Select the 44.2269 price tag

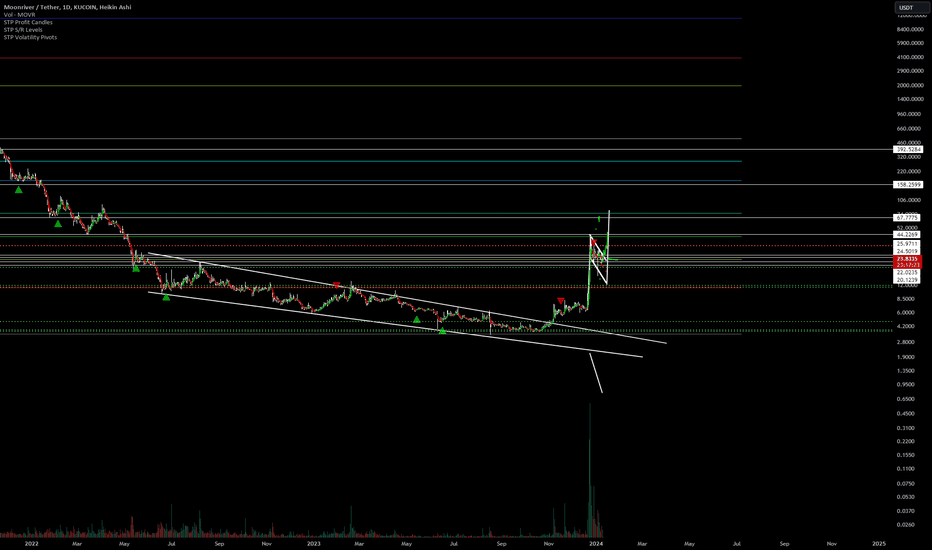coord(908,235)
